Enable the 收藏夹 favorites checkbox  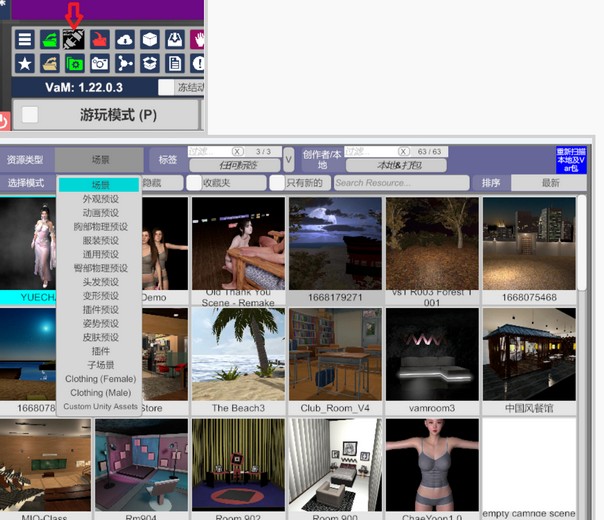pyautogui.click(x=194, y=183)
